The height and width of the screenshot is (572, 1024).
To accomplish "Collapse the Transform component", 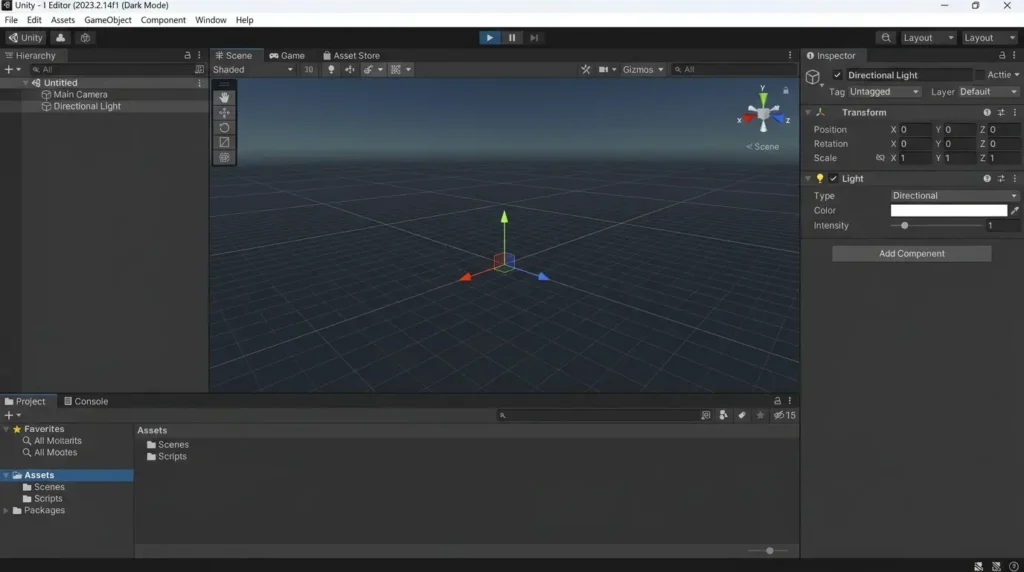I will click(808, 112).
